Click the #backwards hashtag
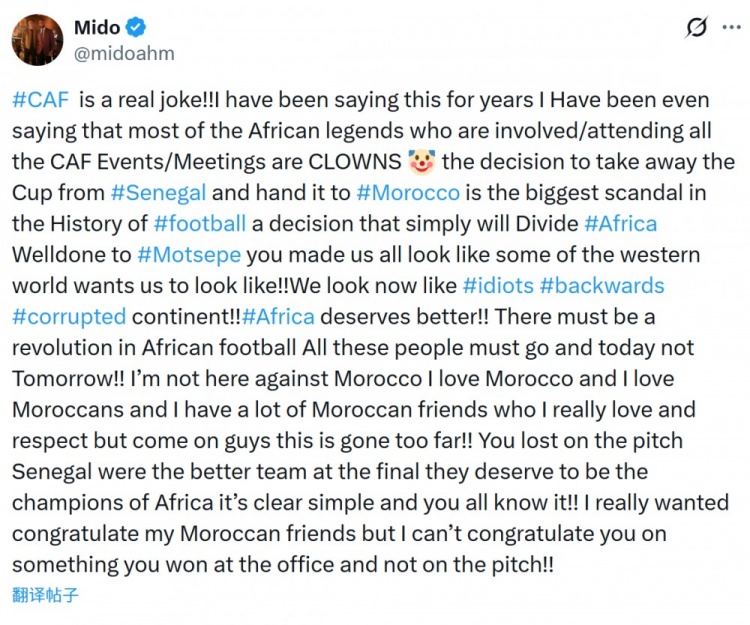The image size is (750, 625). coord(601,285)
